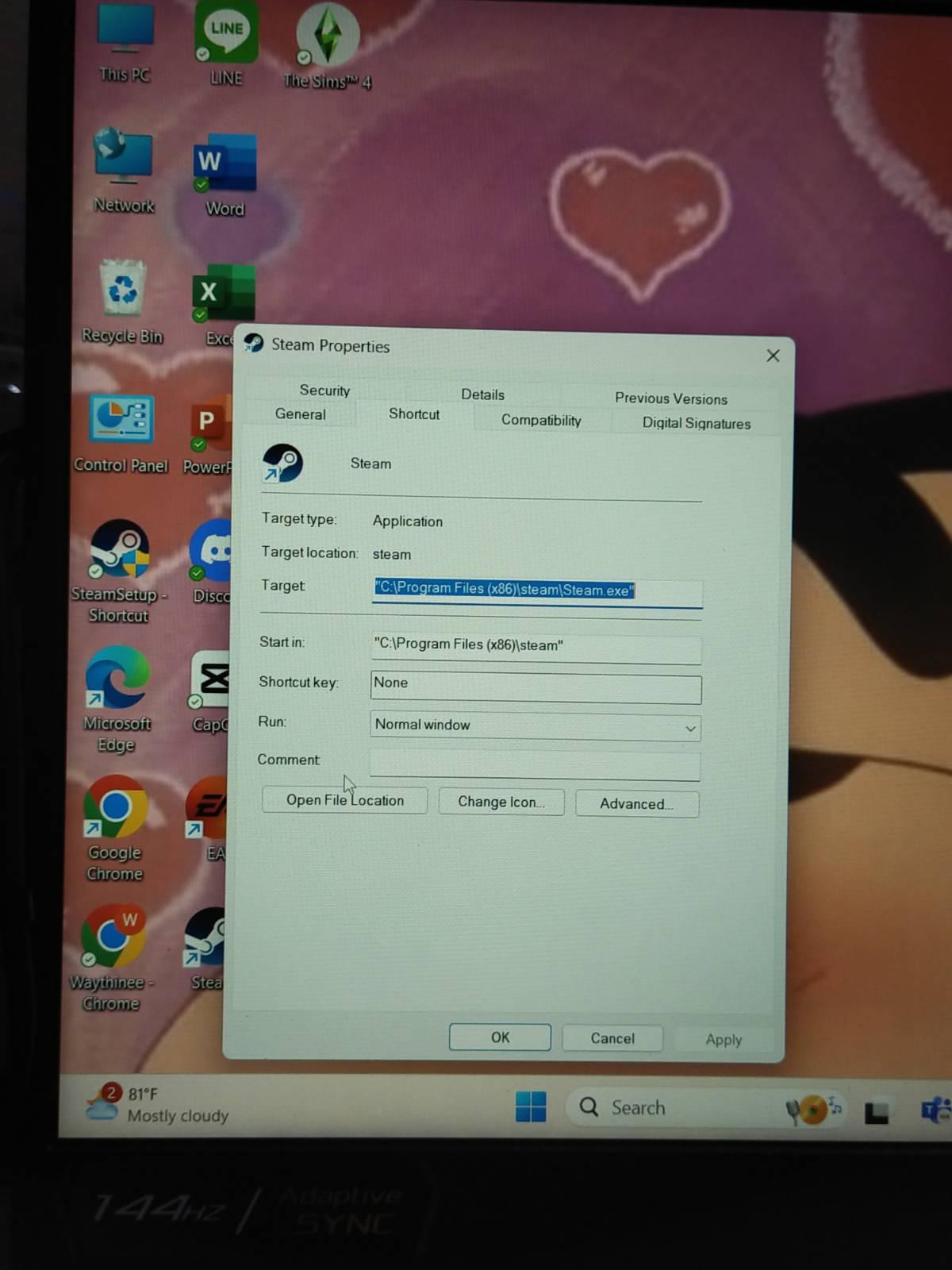Click the Target location value "steam"

pos(392,554)
